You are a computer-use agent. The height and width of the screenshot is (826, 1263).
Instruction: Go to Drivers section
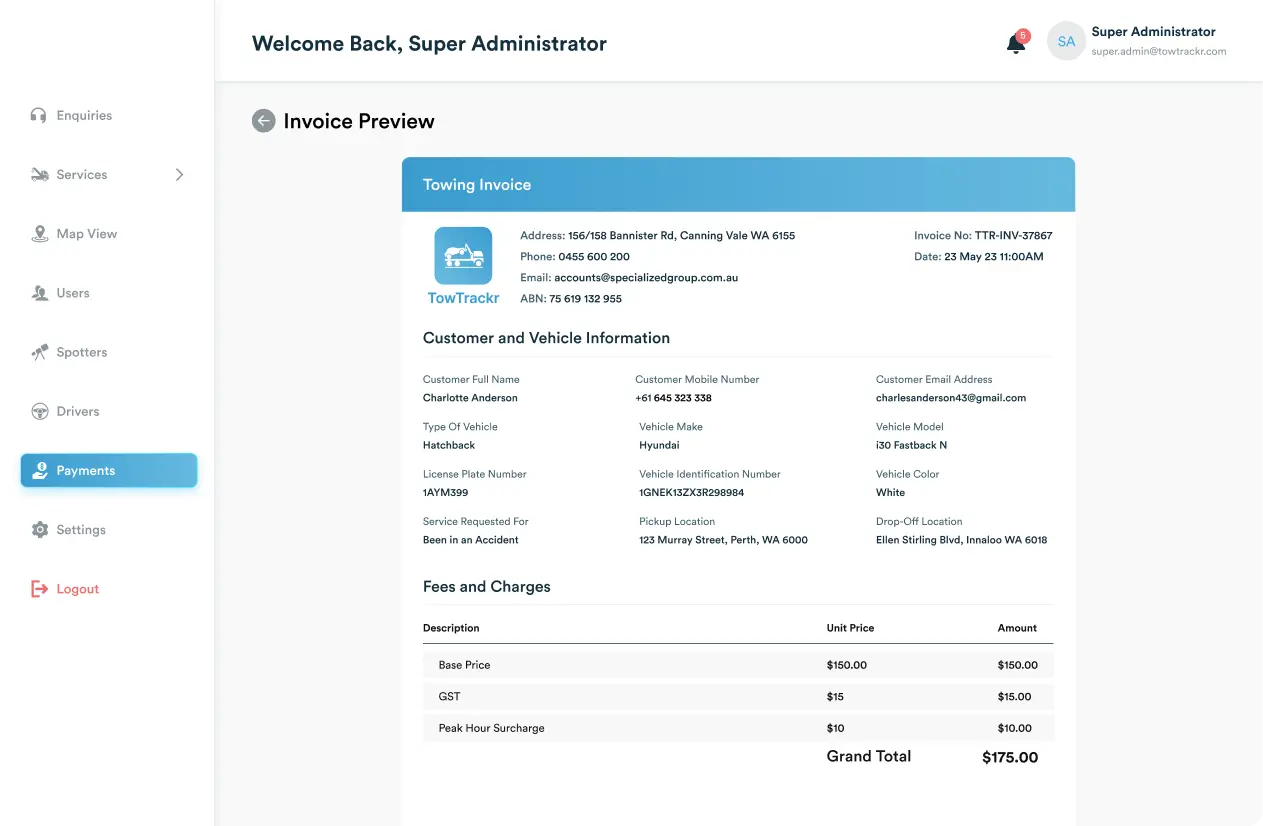click(x=78, y=411)
